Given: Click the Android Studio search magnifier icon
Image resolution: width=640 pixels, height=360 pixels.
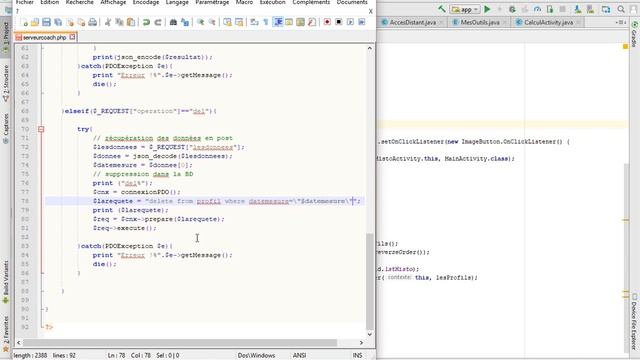Looking at the screenshot, I should coord(621,9).
